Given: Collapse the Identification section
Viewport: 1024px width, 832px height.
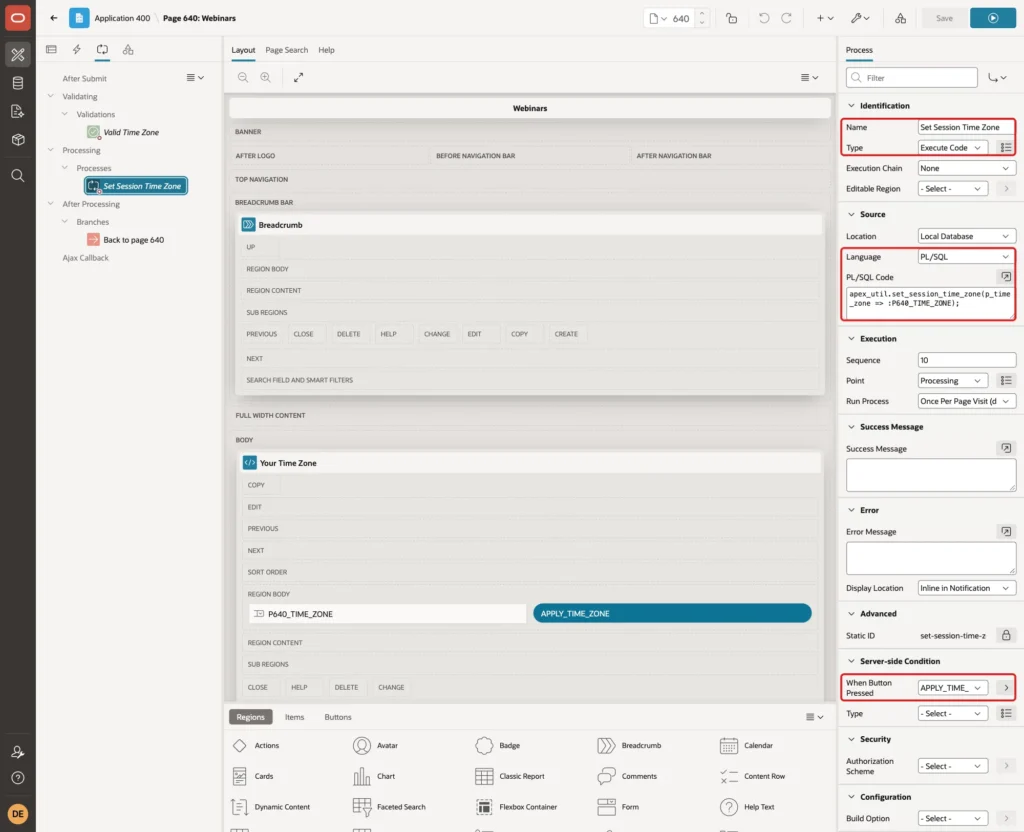Looking at the screenshot, I should click(x=851, y=106).
